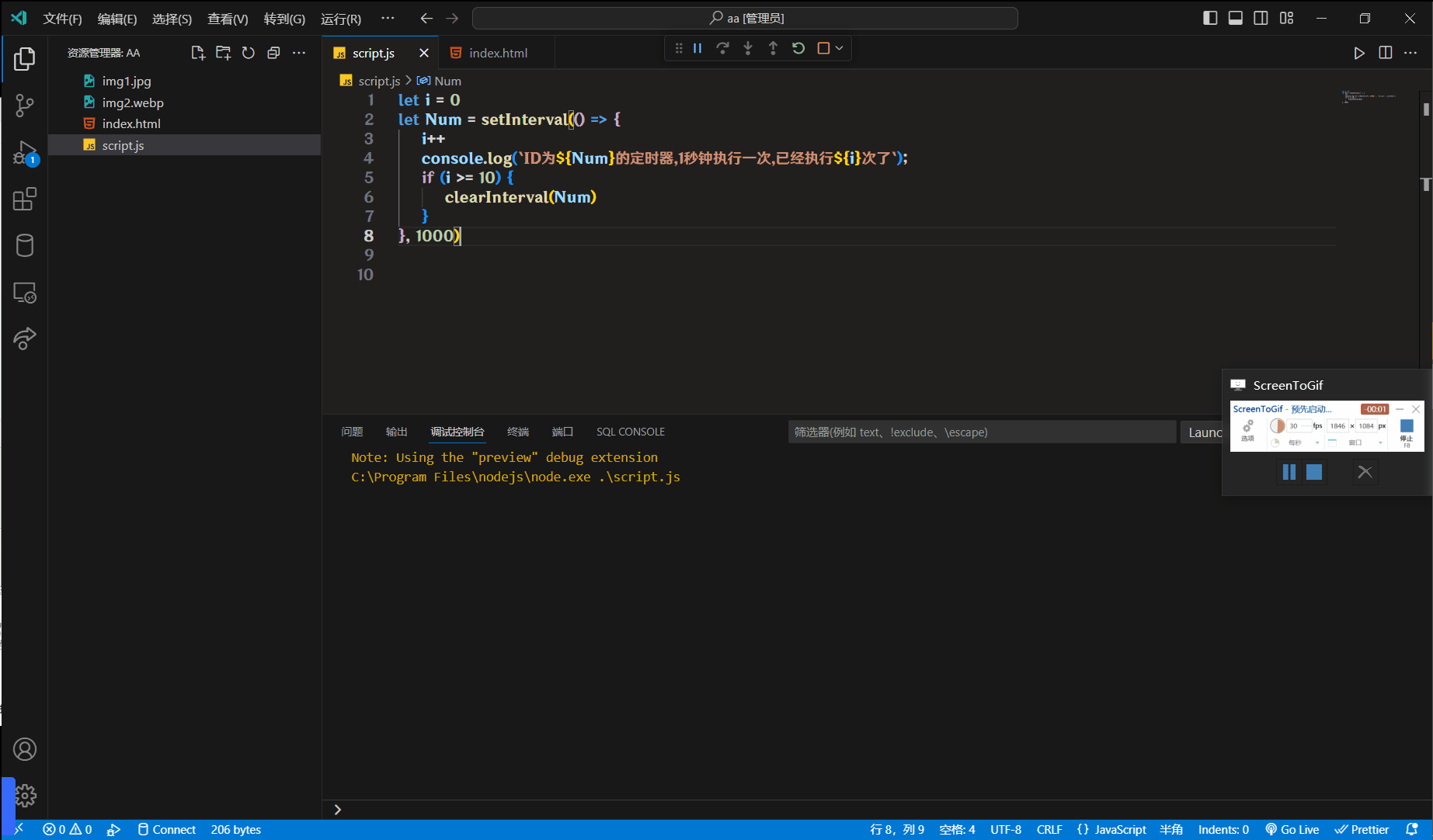Open the stop button dropdown arrow
This screenshot has width=1433, height=840.
click(840, 48)
